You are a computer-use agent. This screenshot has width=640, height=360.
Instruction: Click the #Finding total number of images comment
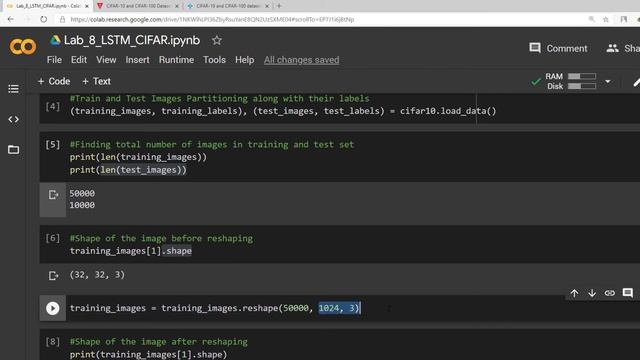[x=212, y=144]
